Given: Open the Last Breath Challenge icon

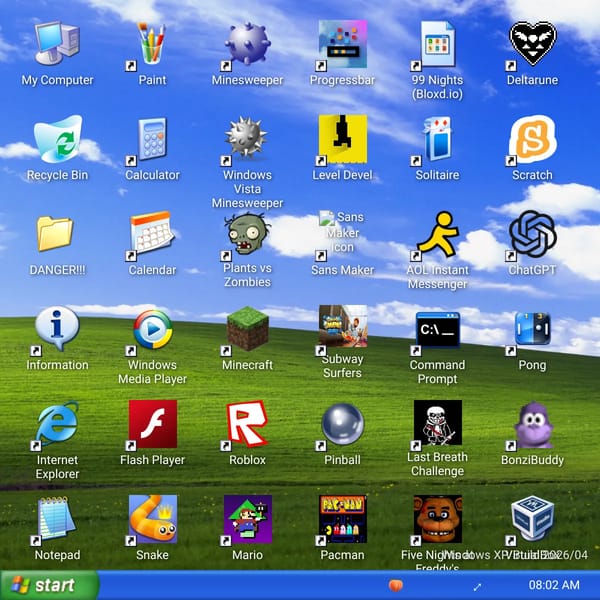Looking at the screenshot, I should click(x=437, y=422).
